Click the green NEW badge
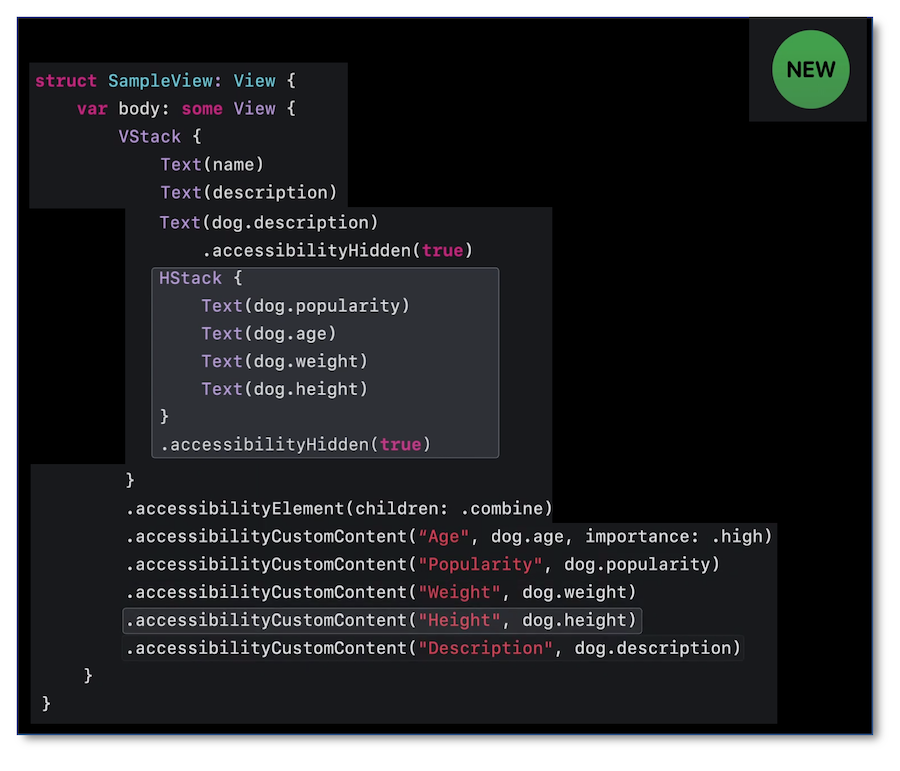This screenshot has width=900, height=771. (x=810, y=70)
